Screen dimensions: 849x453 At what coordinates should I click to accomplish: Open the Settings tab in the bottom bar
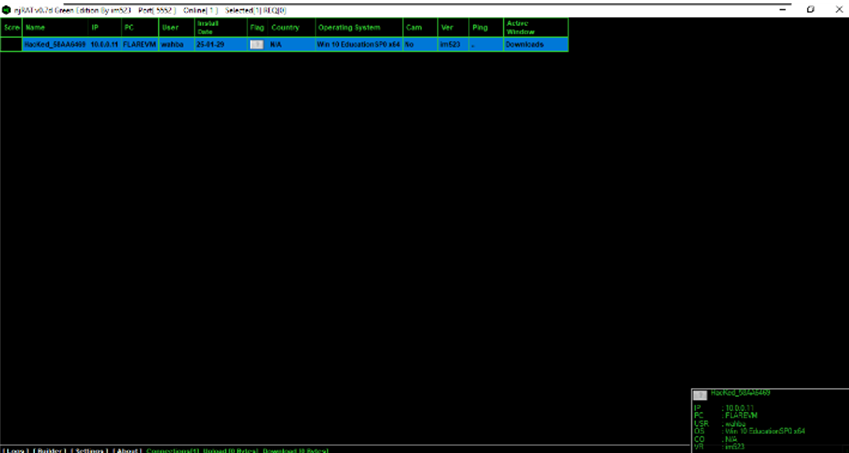click(89, 450)
